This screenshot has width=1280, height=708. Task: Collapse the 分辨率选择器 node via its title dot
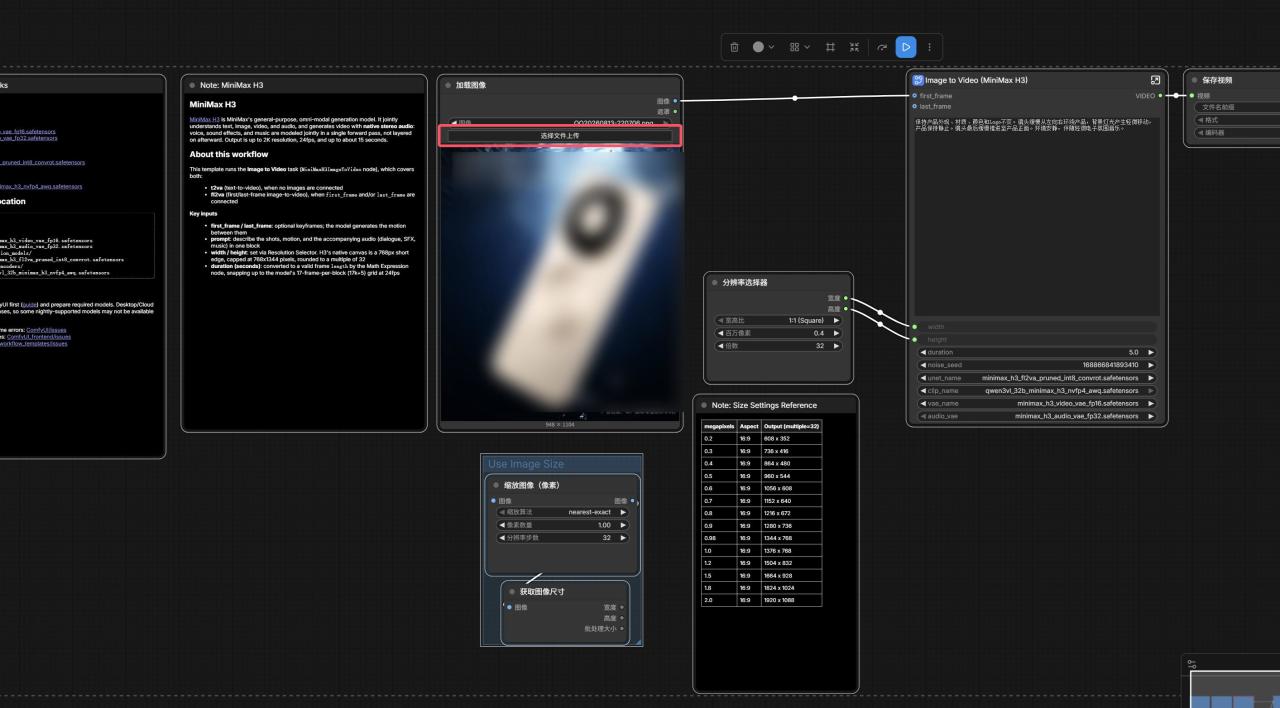[x=714, y=283]
